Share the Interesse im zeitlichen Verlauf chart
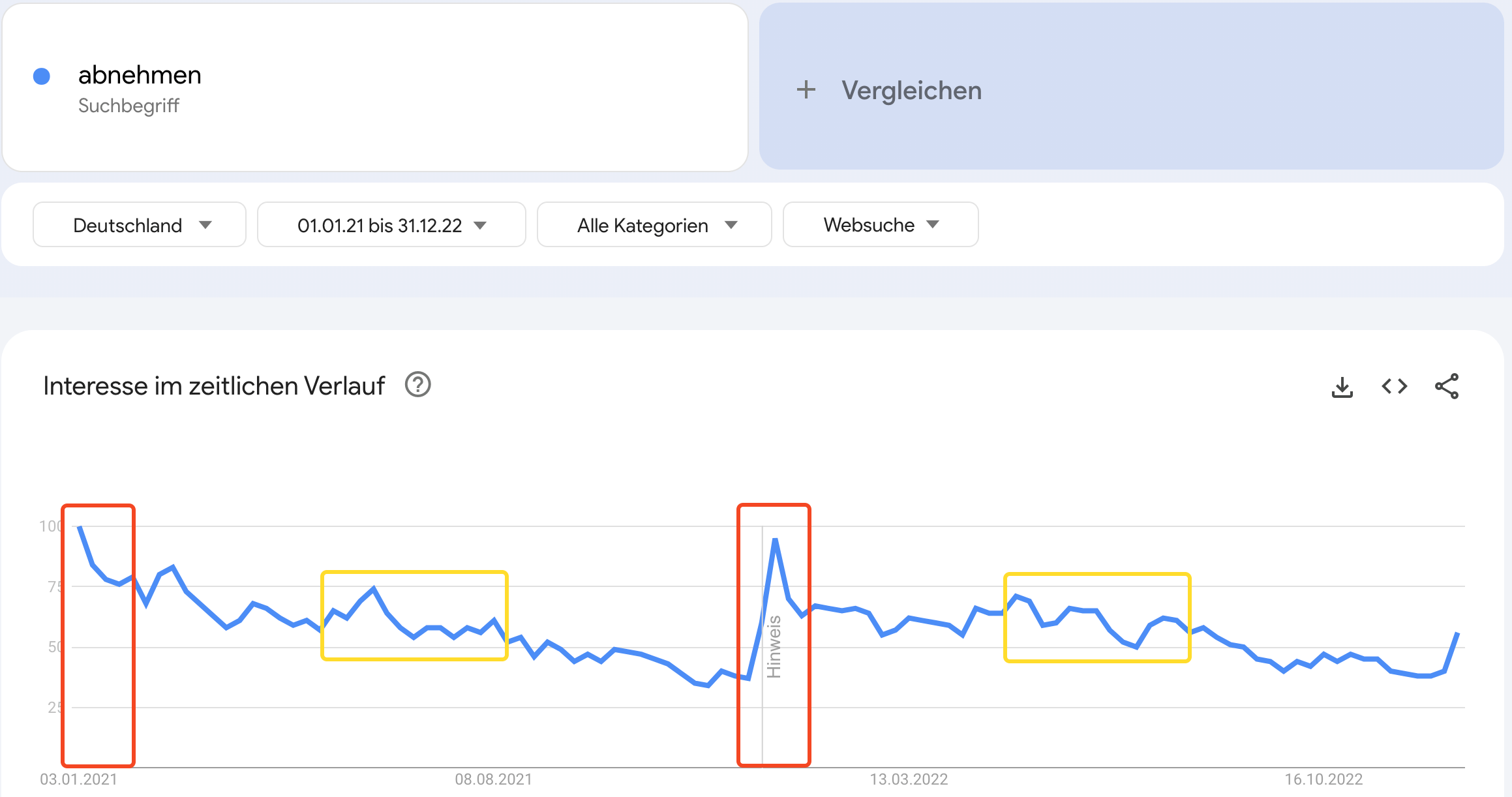Viewport: 1512px width, 797px height. 1446,387
